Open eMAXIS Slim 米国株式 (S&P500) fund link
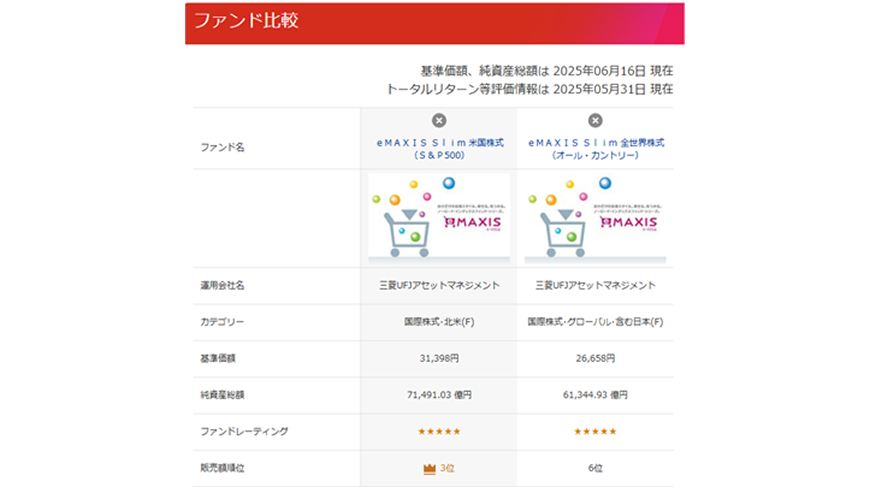The width and height of the screenshot is (870, 489). click(439, 149)
